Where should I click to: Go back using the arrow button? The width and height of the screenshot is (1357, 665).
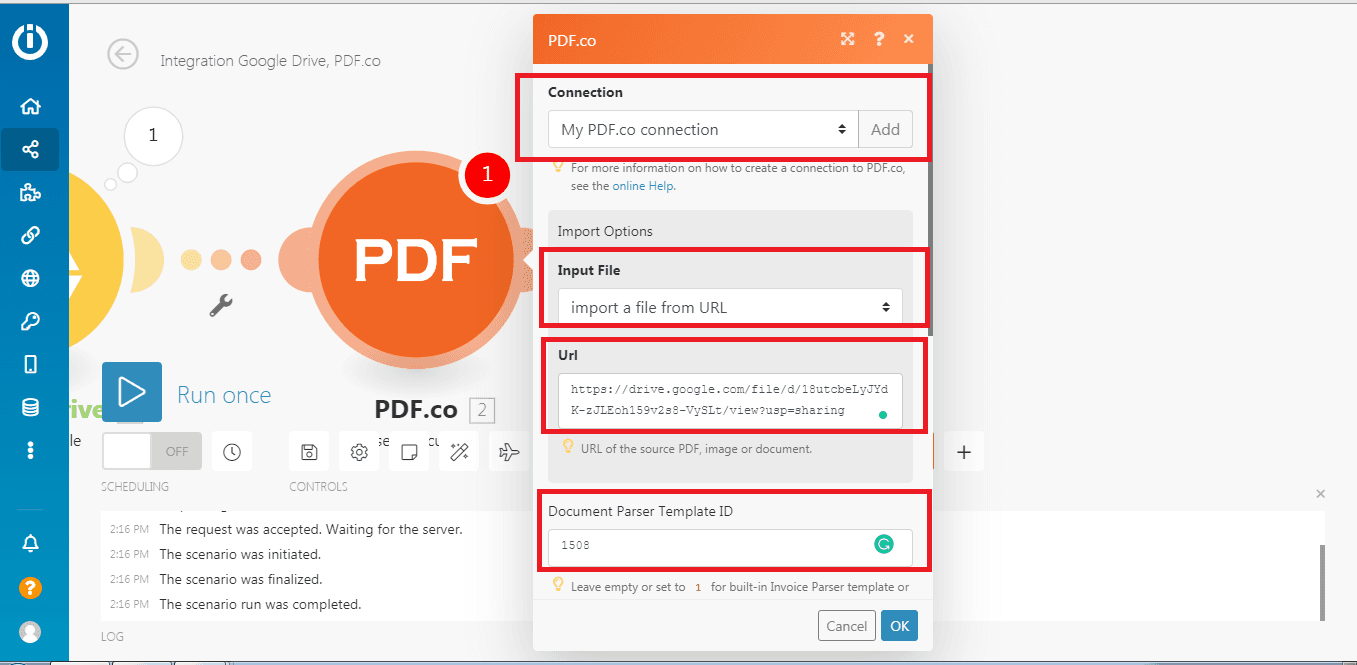click(x=123, y=55)
